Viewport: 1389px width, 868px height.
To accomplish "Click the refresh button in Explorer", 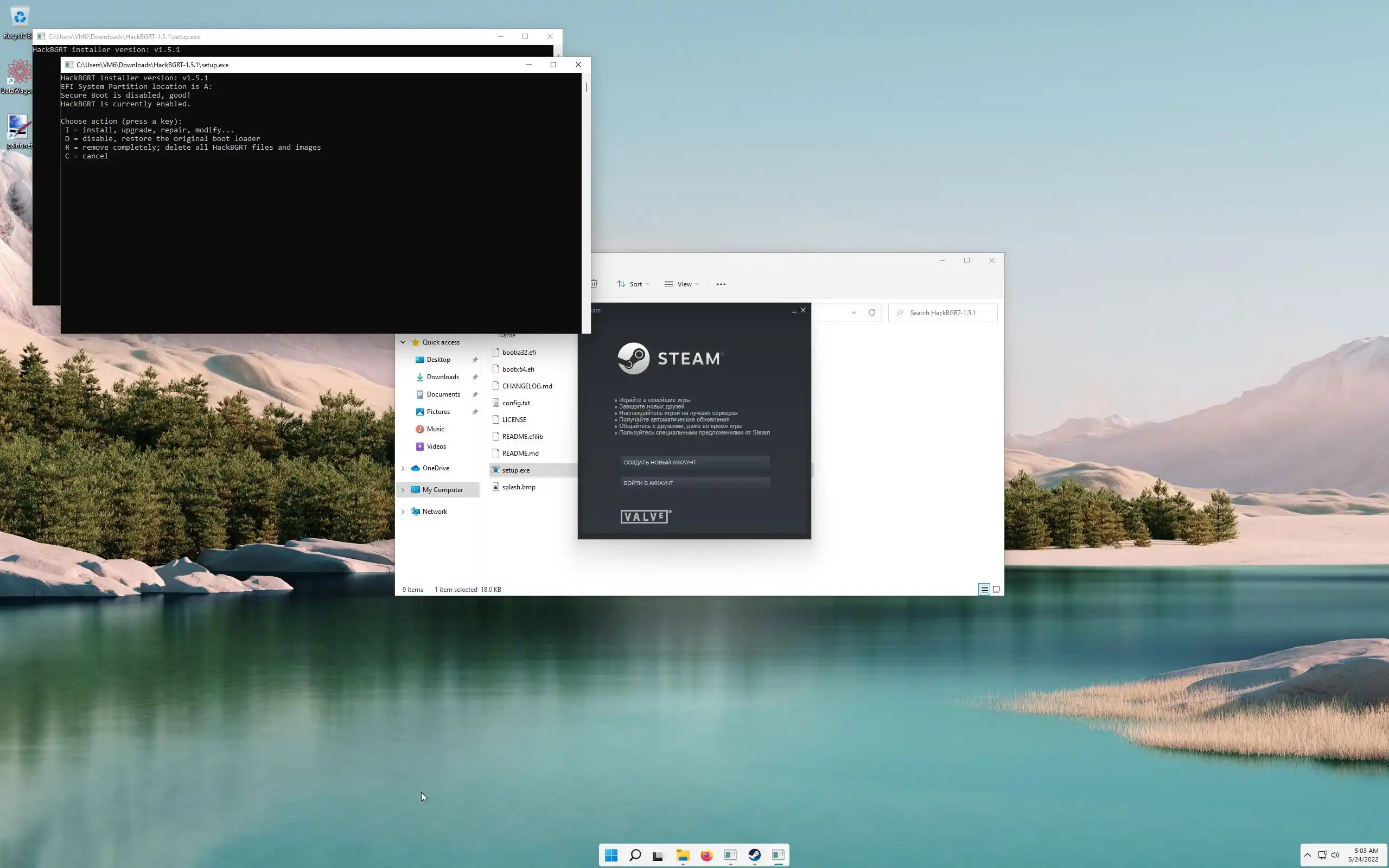I will coord(871,312).
